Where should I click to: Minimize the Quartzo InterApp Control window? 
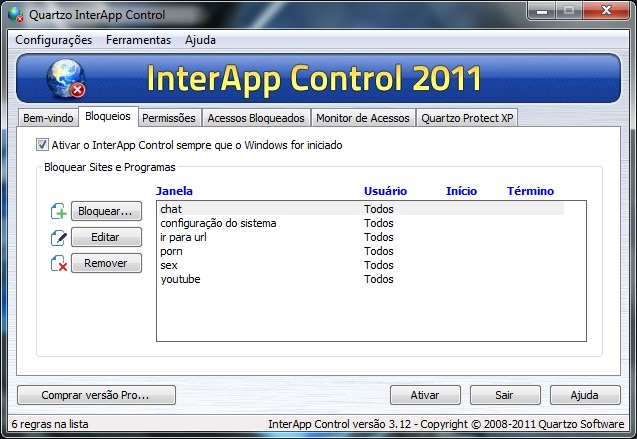pos(542,11)
